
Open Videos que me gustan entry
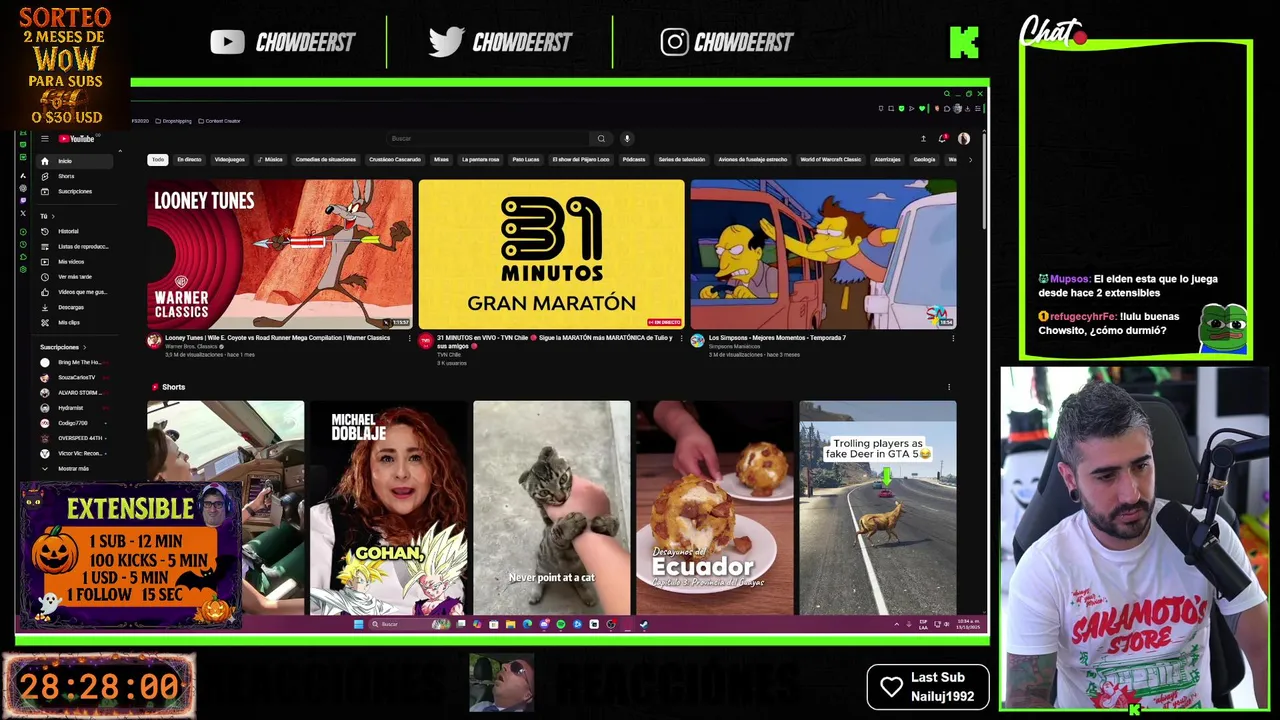tap(75, 292)
